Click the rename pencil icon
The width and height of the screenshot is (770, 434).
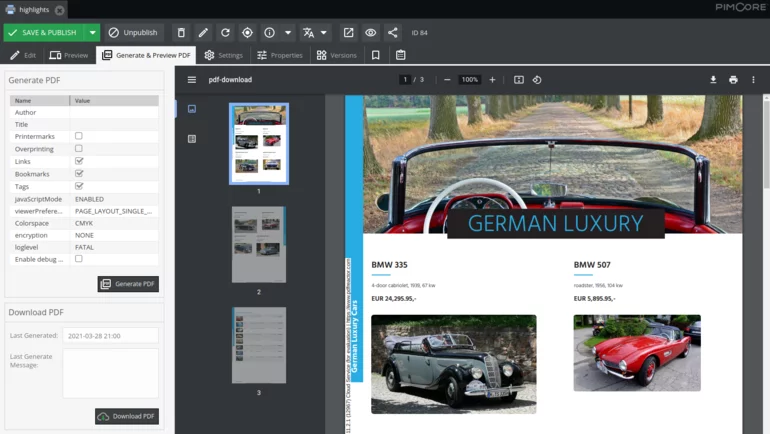[203, 32]
